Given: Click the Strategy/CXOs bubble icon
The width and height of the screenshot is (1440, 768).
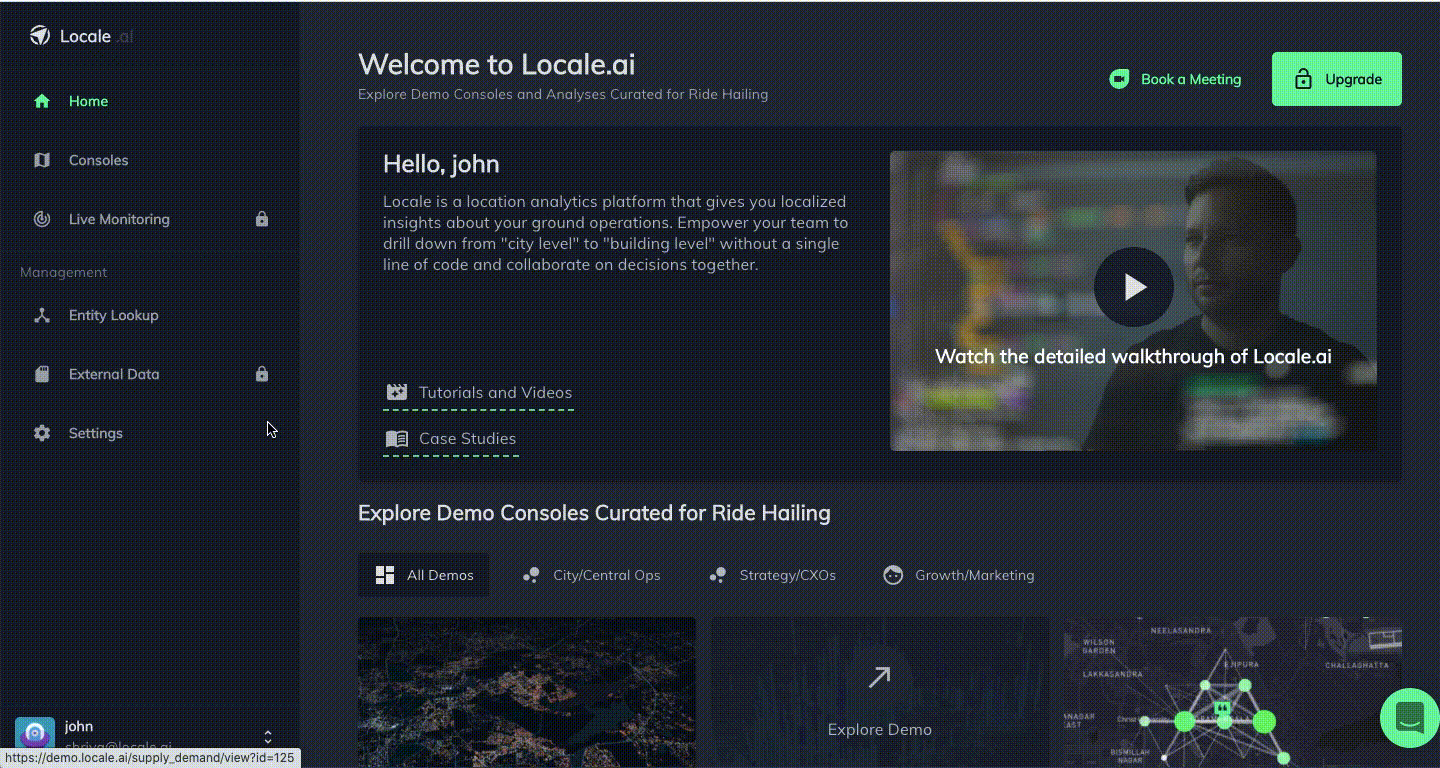Looking at the screenshot, I should click(717, 575).
